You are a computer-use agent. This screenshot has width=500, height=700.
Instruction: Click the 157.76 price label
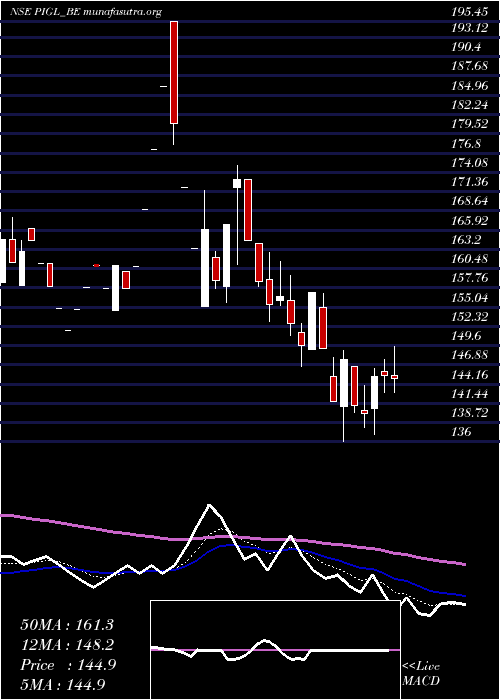click(x=471, y=278)
